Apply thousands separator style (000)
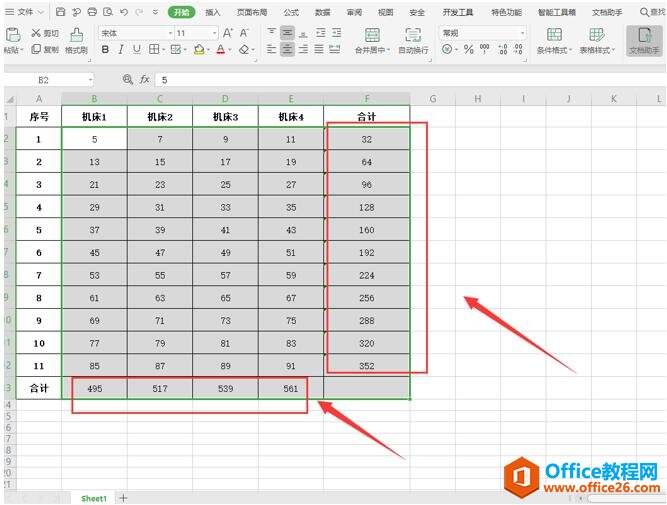 click(x=485, y=49)
